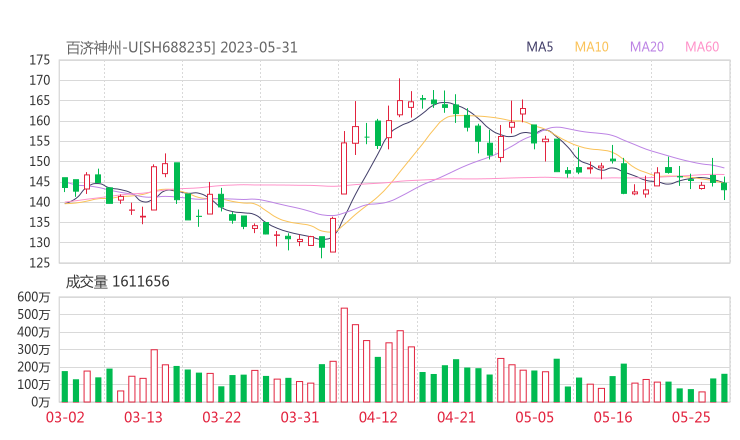Click the MA20 legend label
The image size is (740, 440).
tap(647, 47)
